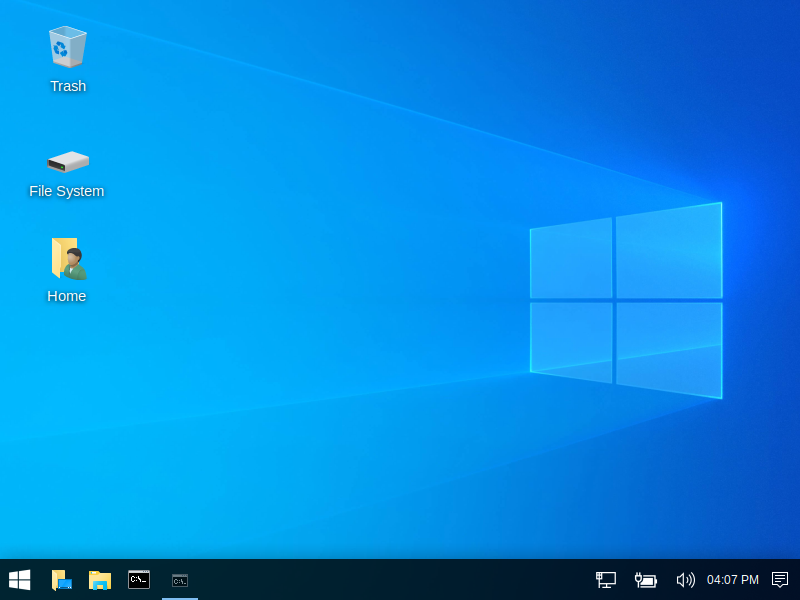
Task: Open the volume speaker tray icon
Action: [x=685, y=580]
